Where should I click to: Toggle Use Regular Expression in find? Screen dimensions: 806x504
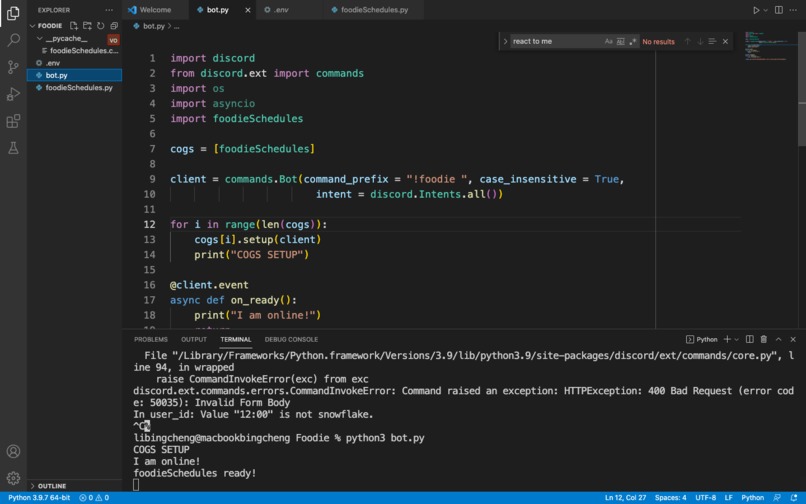click(633, 42)
